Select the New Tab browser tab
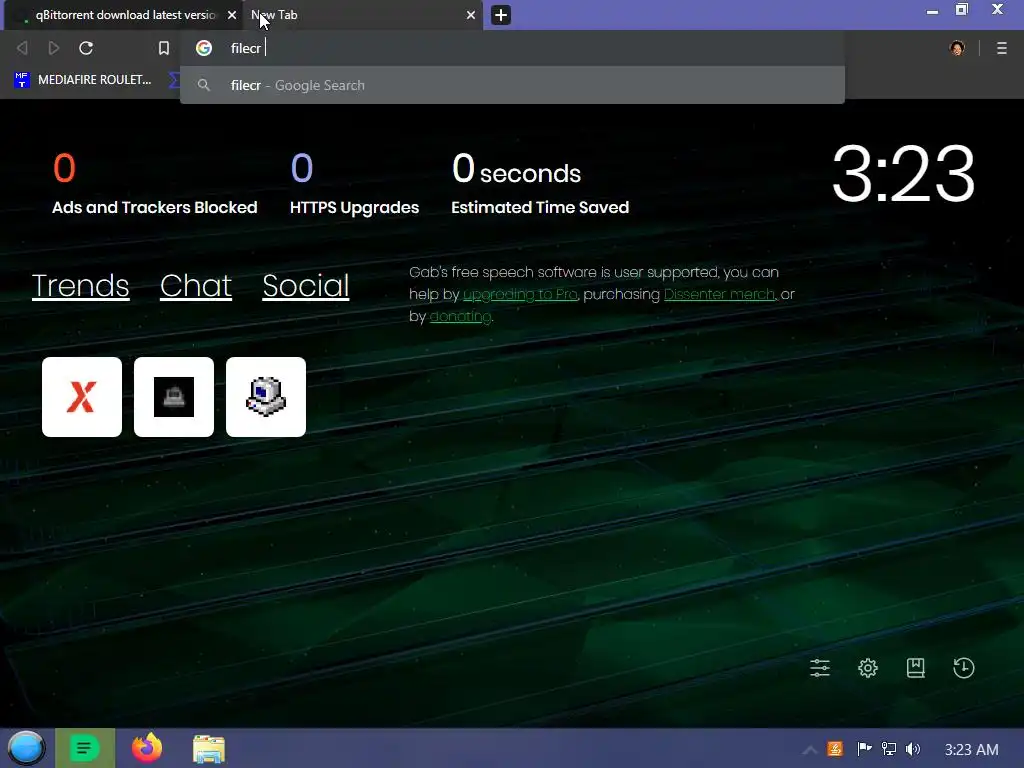Screen dimensions: 1024x768 (x=362, y=15)
